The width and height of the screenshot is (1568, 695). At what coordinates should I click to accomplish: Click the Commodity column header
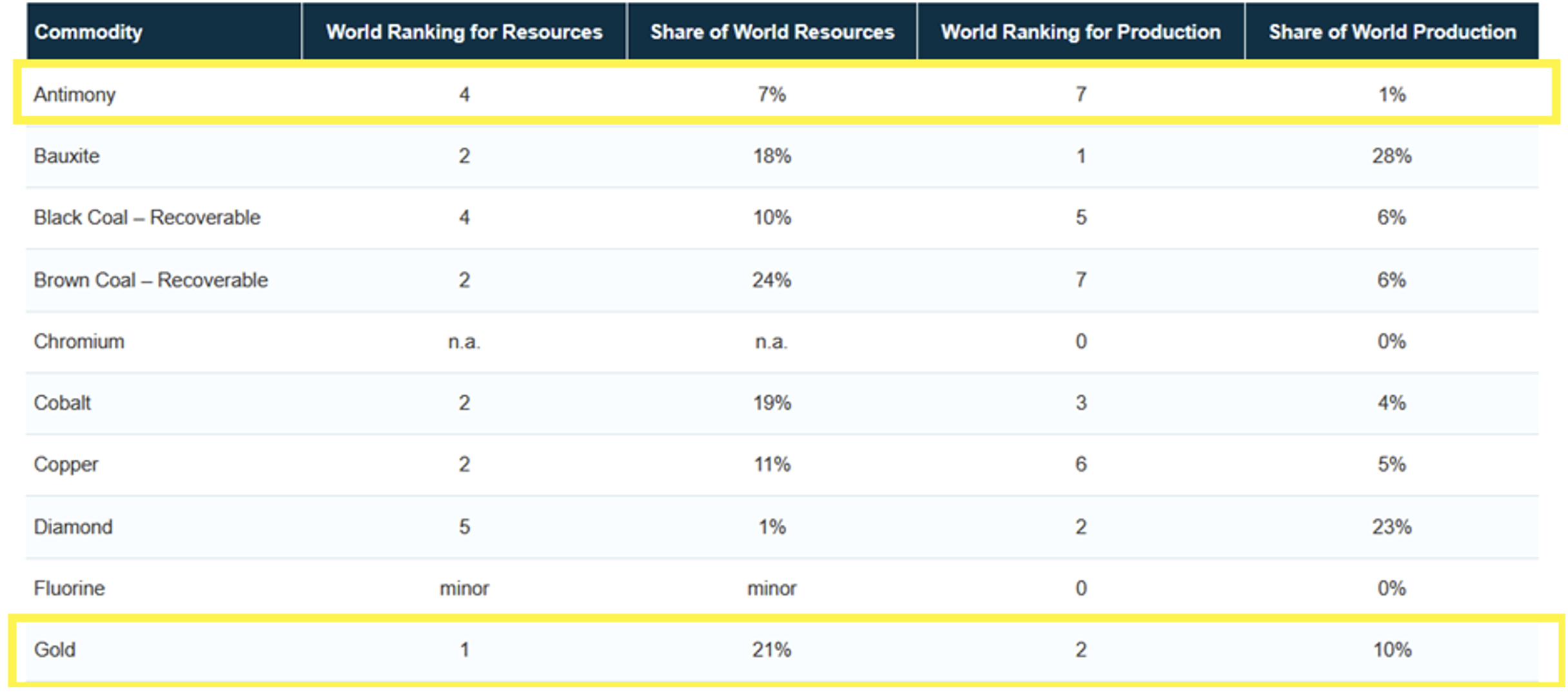click(x=88, y=32)
